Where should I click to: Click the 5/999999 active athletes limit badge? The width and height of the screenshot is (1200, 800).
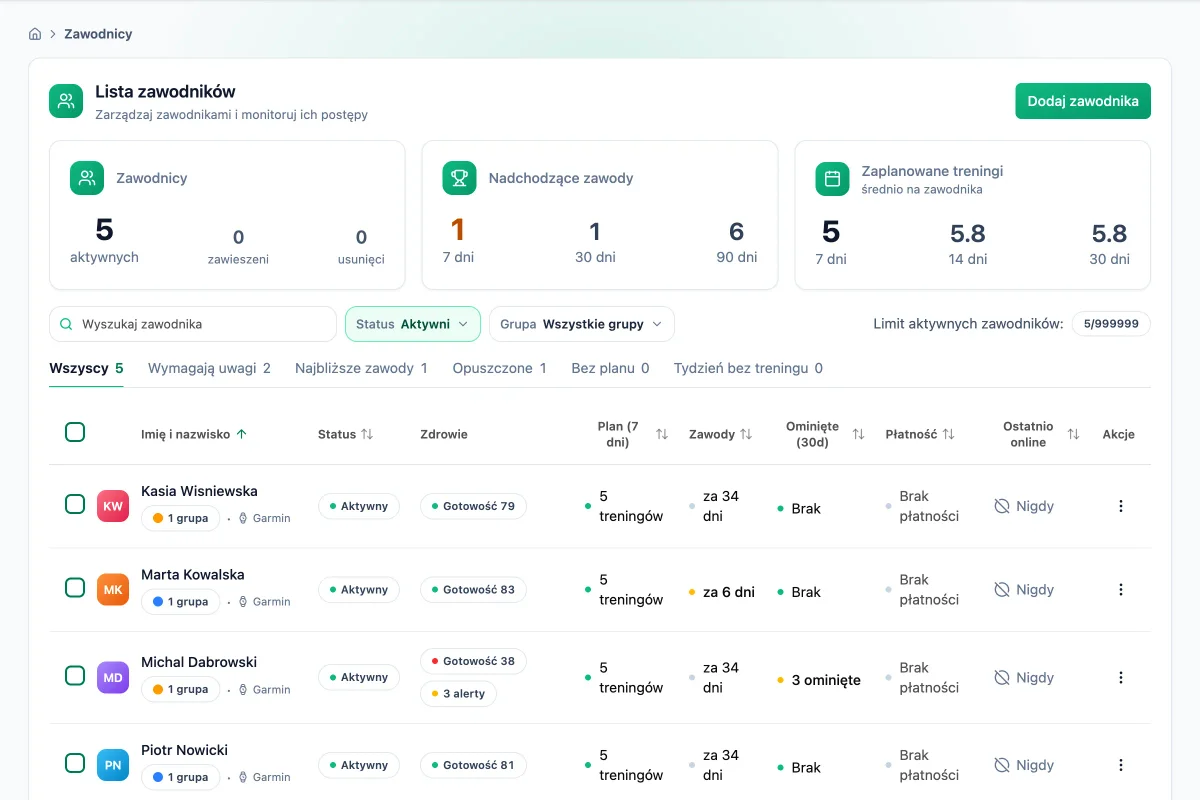pyautogui.click(x=1111, y=324)
